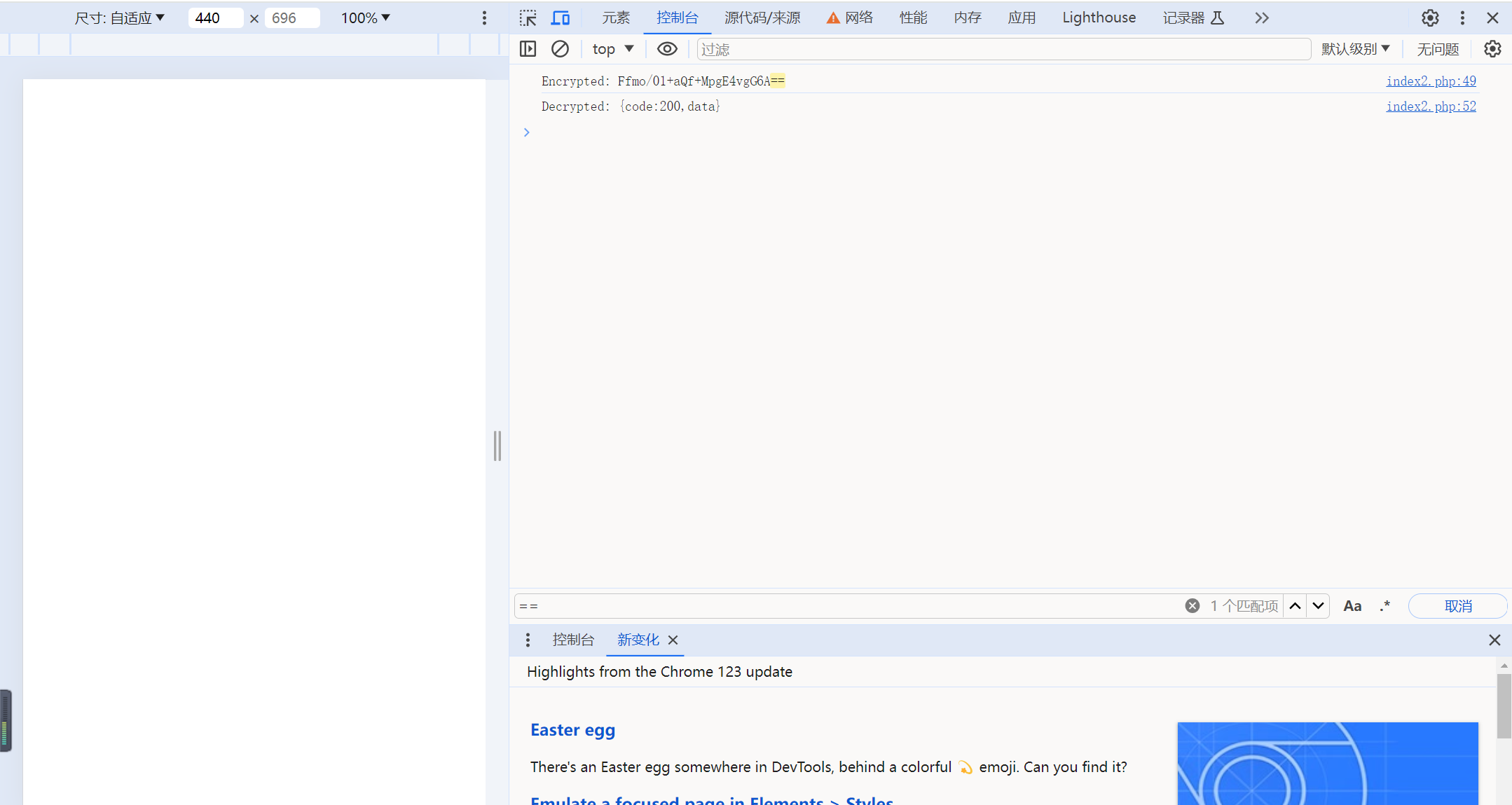1512x805 pixels.
Task: Click the index2.php:52 source link
Action: tap(1431, 106)
